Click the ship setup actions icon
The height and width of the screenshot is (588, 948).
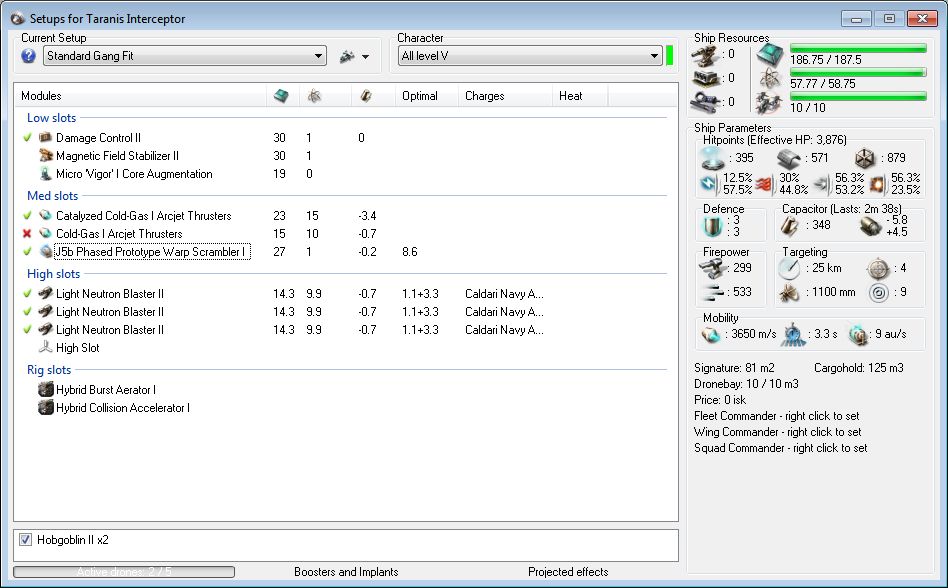click(347, 57)
